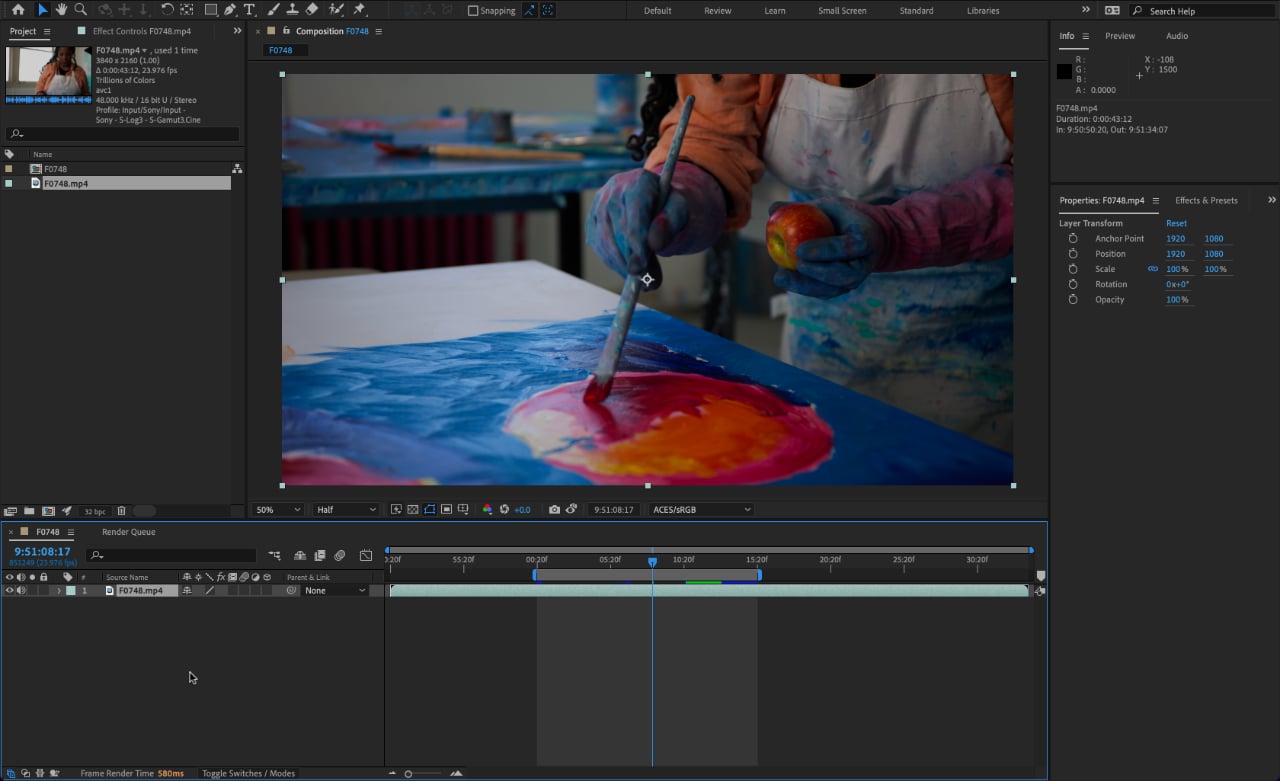Open the Half resolution dropdown
1280x781 pixels.
pyautogui.click(x=346, y=509)
